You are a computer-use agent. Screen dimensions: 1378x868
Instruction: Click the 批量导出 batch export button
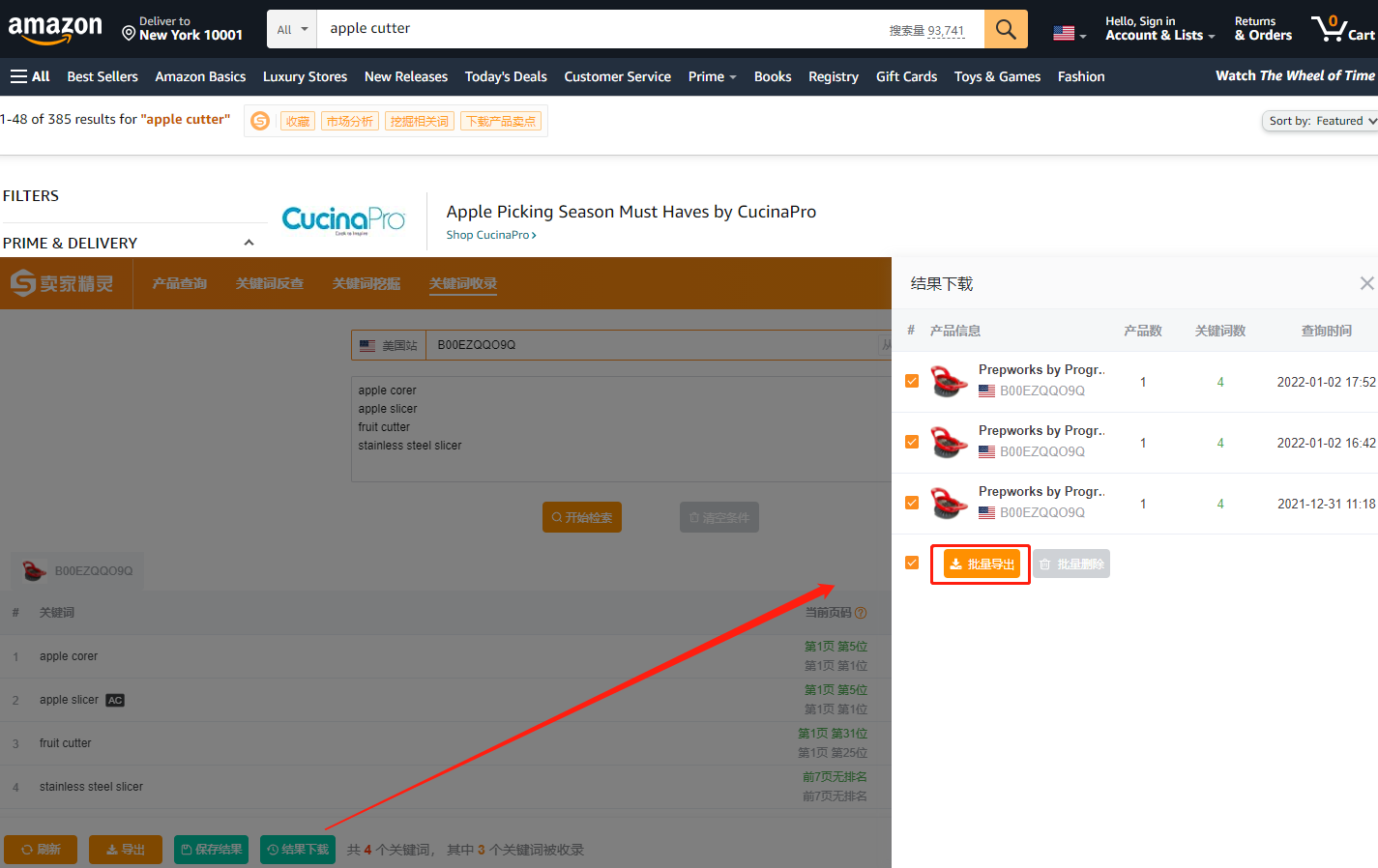click(x=981, y=564)
